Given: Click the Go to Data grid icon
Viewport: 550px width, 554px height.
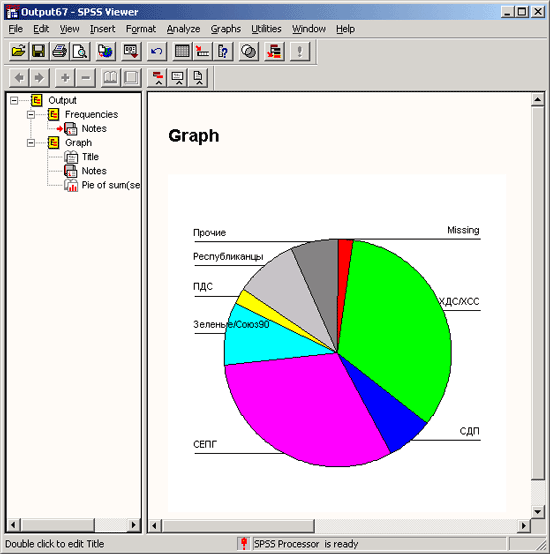Looking at the screenshot, I should pyautogui.click(x=182, y=52).
